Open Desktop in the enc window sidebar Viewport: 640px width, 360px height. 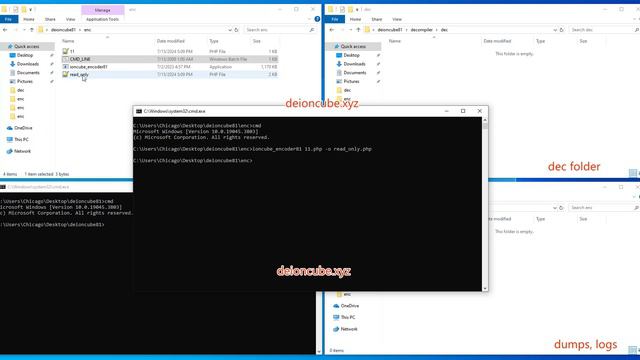(25, 55)
